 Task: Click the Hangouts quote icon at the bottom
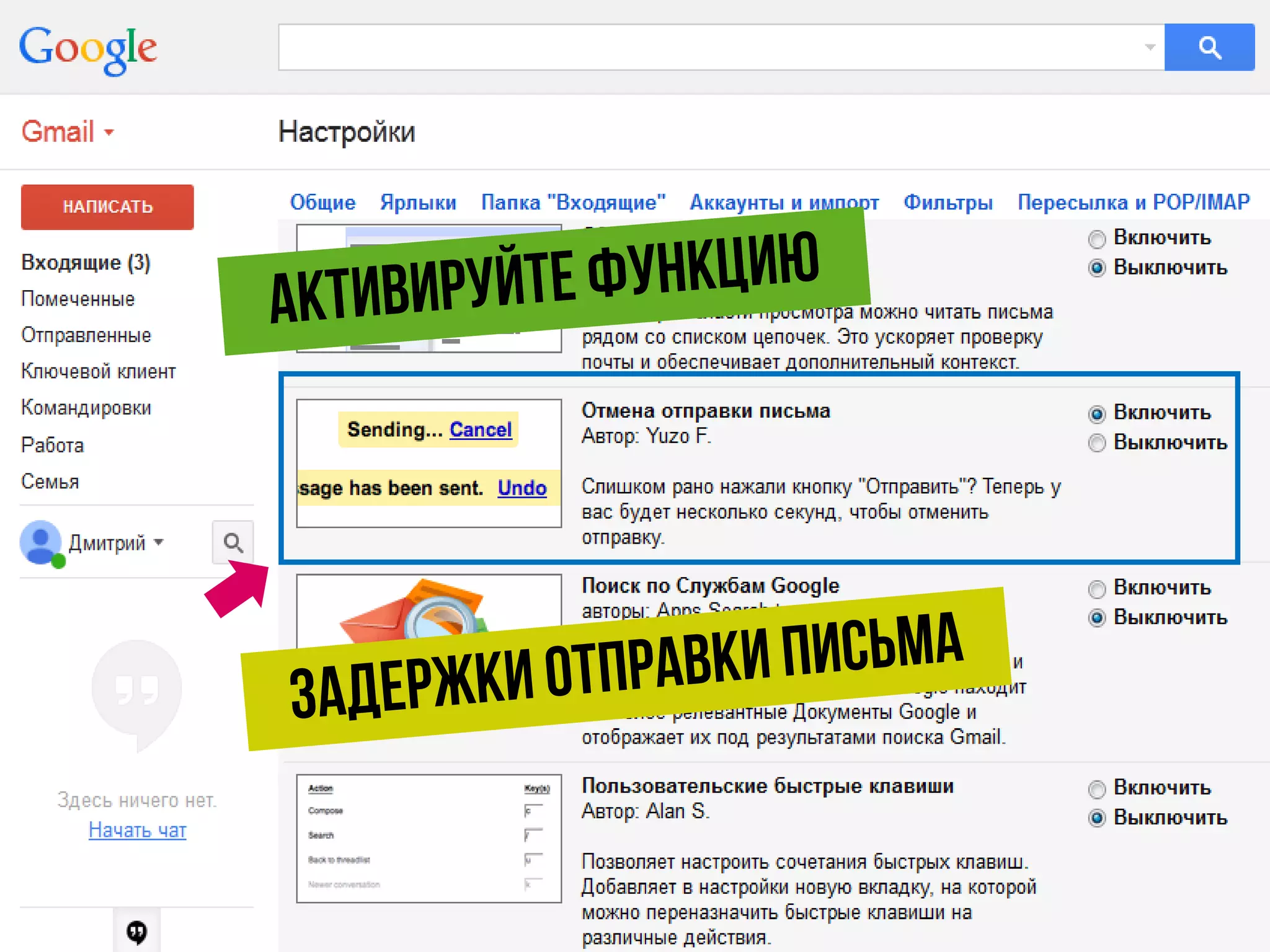(136, 932)
